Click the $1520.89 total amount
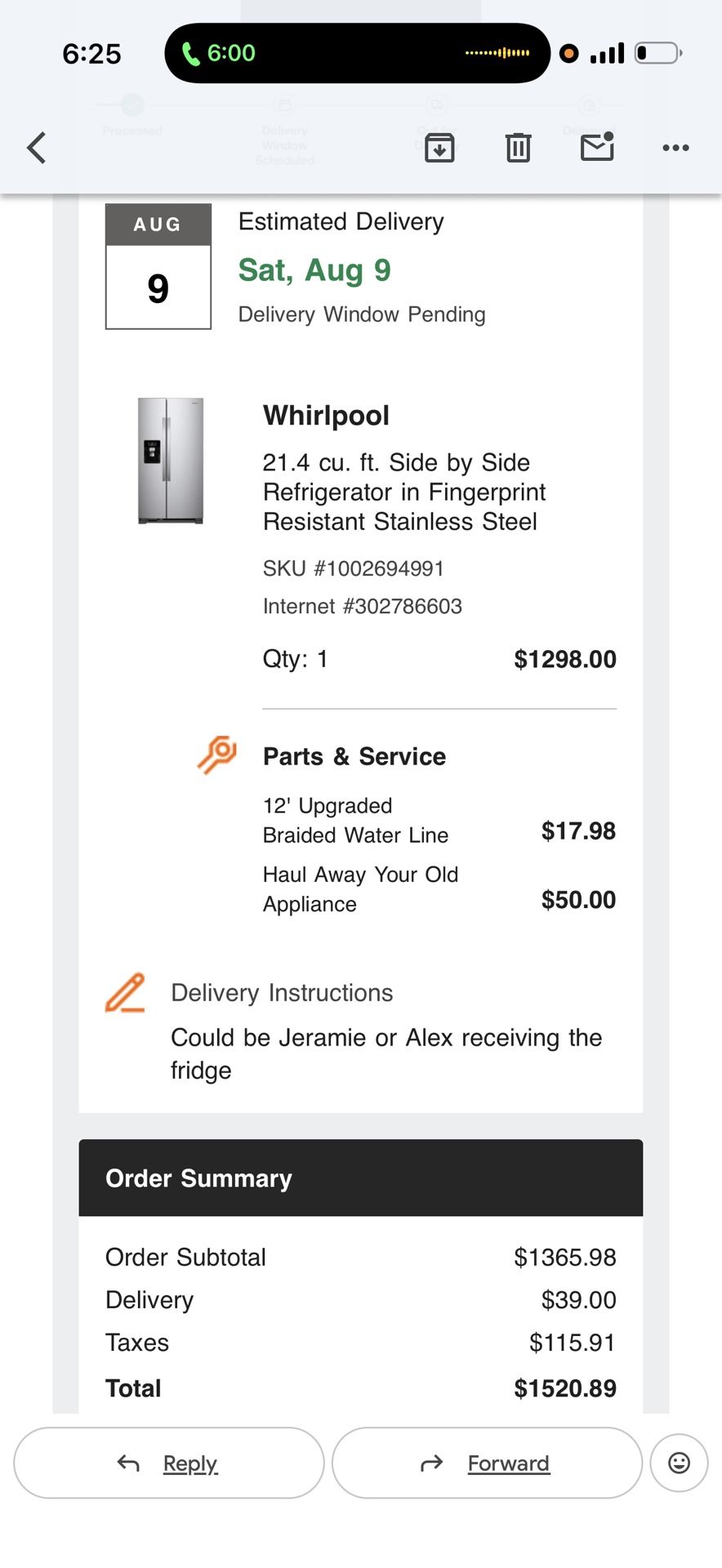Screen dimensions: 722x1568 pos(567,1388)
